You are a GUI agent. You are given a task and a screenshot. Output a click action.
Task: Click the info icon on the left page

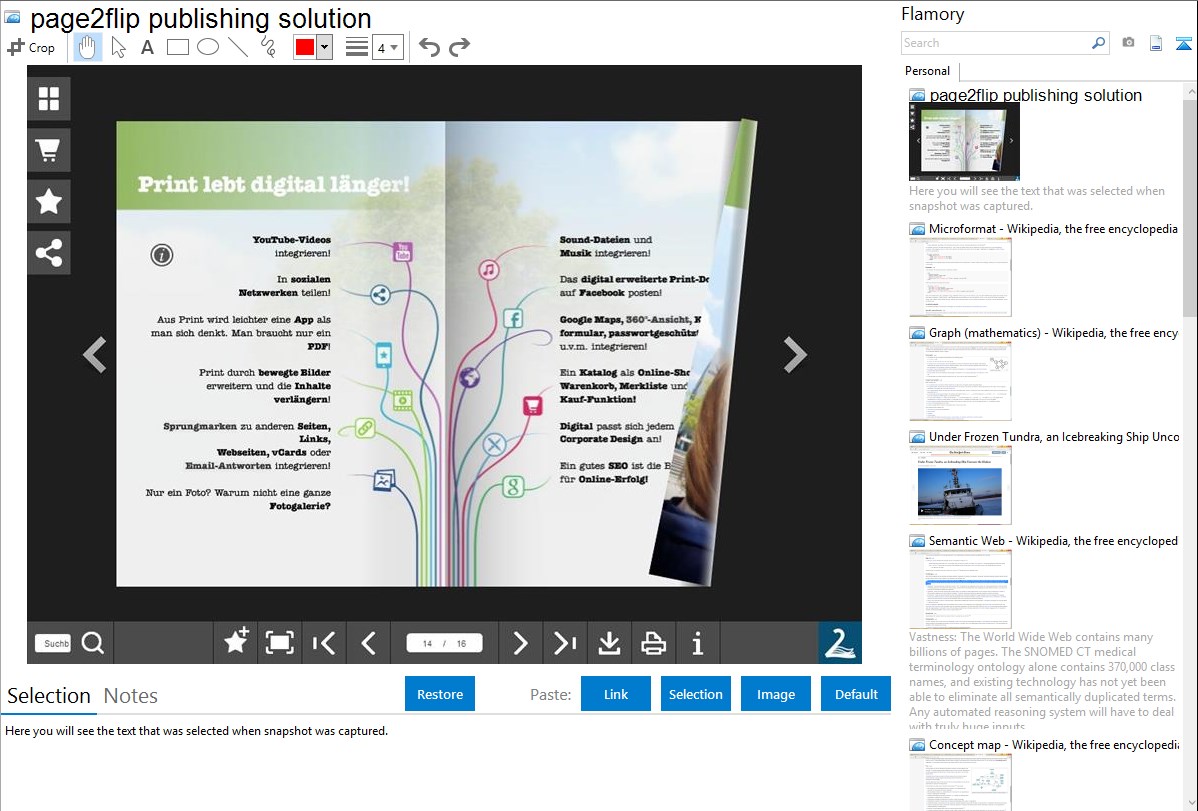pos(162,255)
